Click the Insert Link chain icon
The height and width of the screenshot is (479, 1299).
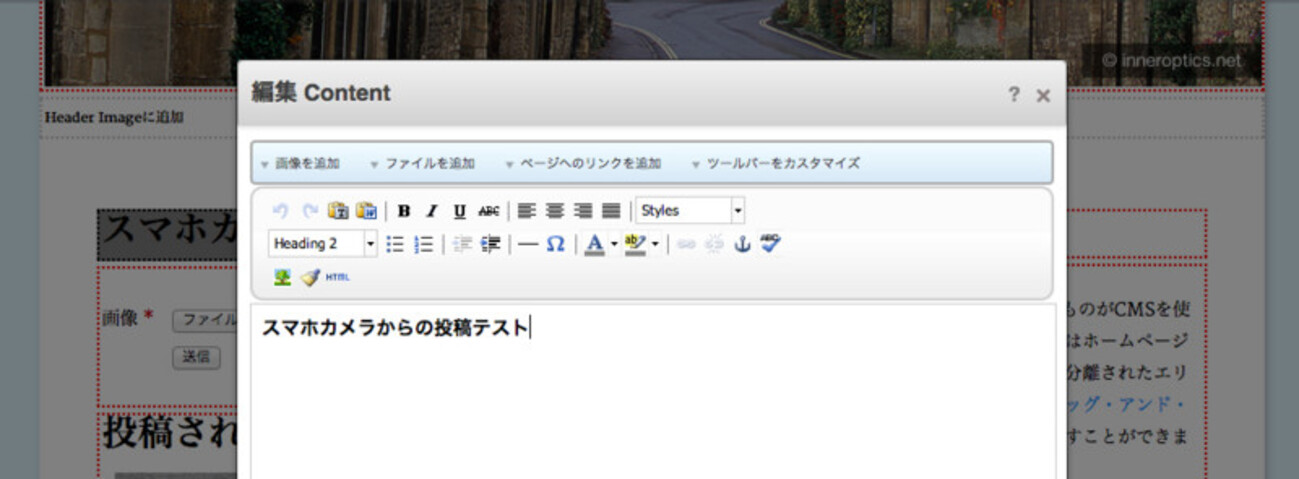click(685, 244)
